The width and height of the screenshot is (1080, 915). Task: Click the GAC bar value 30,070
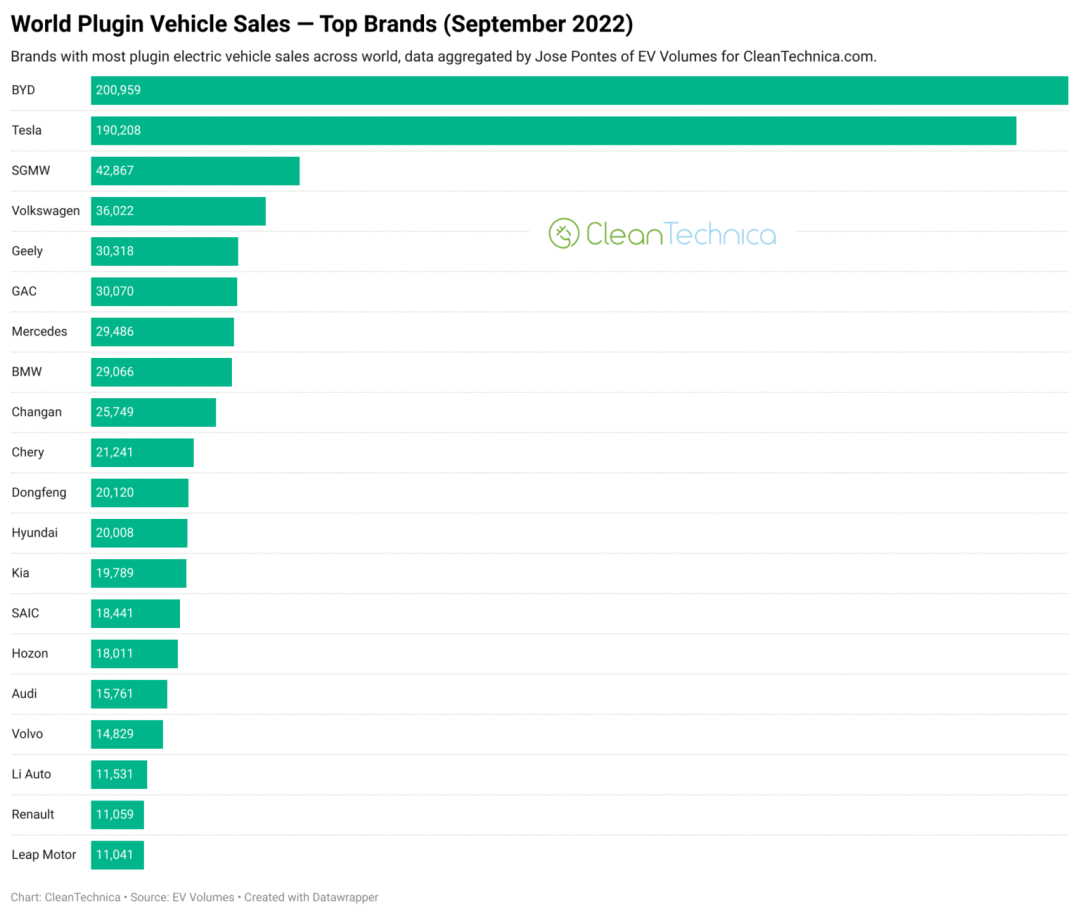pos(115,291)
